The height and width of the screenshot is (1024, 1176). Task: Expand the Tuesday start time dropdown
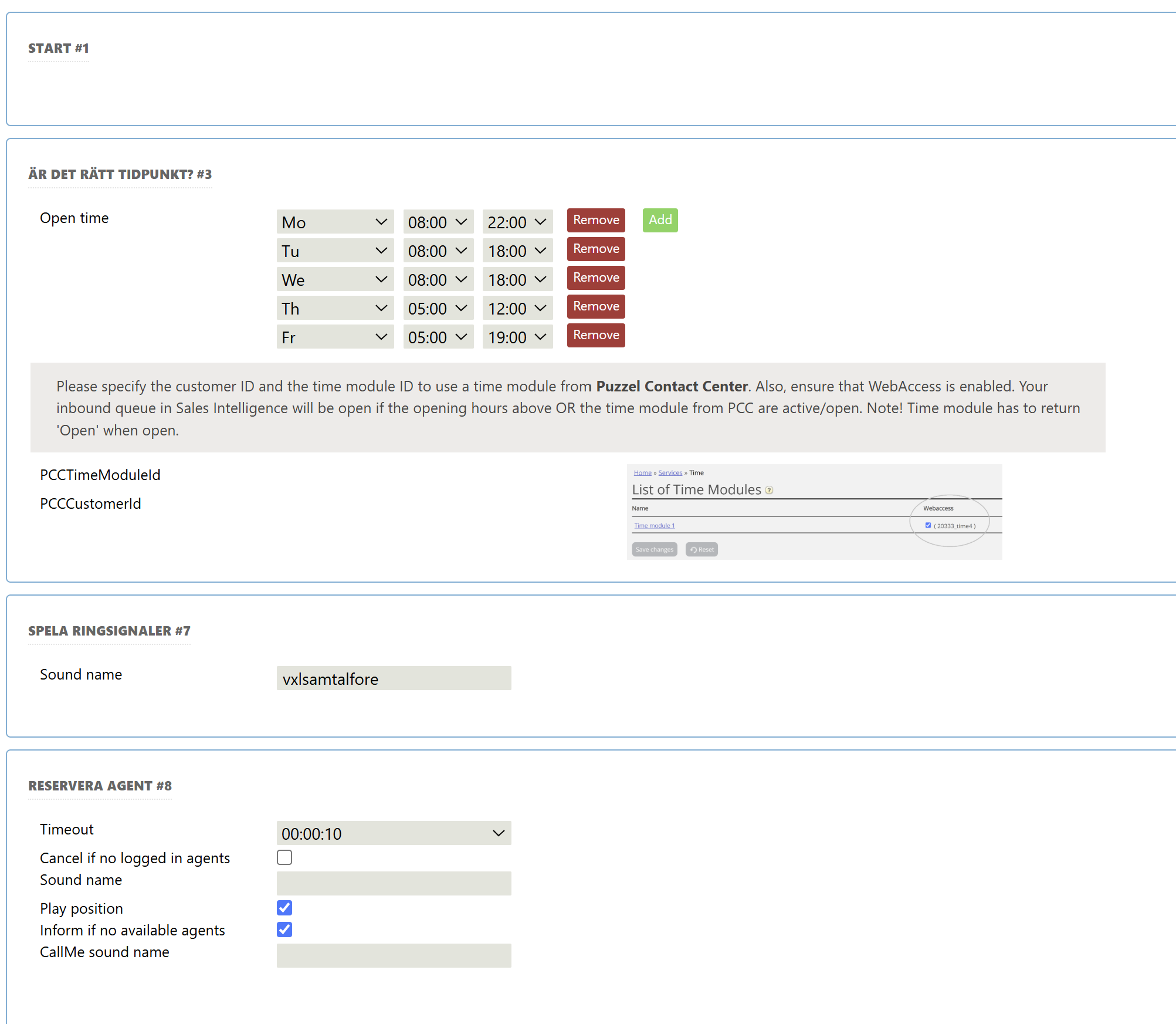(x=438, y=251)
